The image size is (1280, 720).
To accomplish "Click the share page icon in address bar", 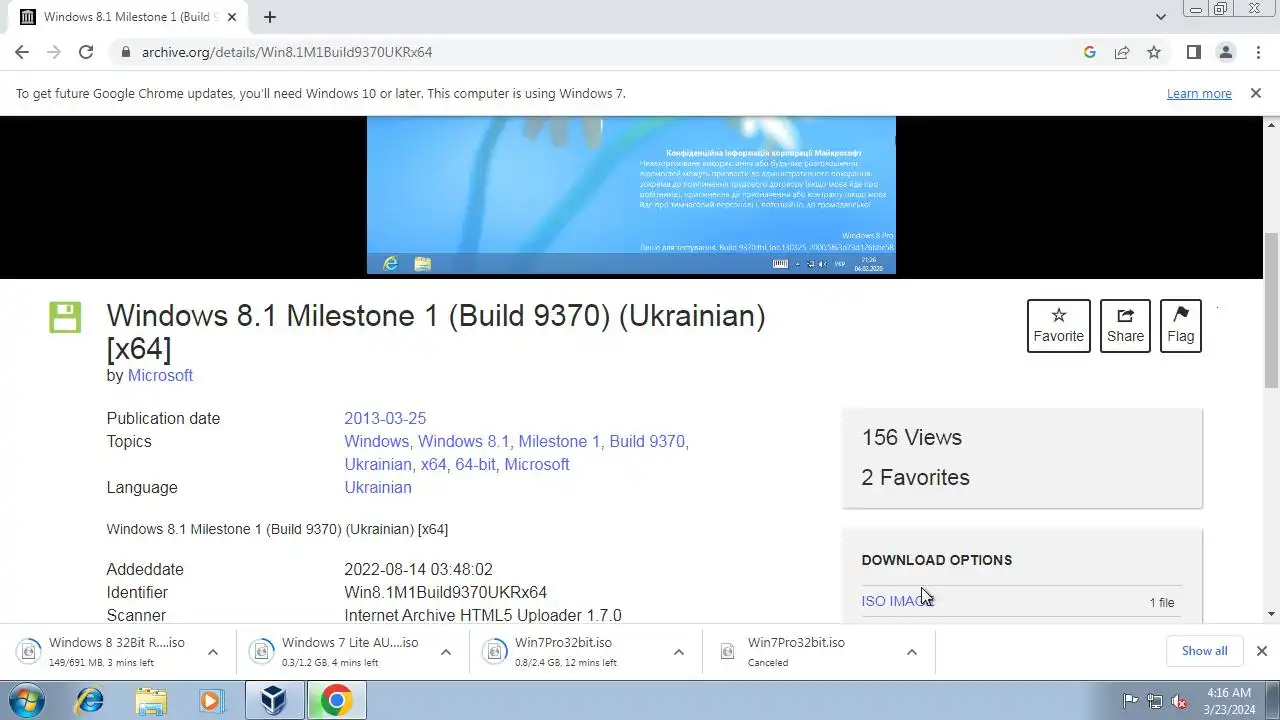I will [x=1122, y=52].
